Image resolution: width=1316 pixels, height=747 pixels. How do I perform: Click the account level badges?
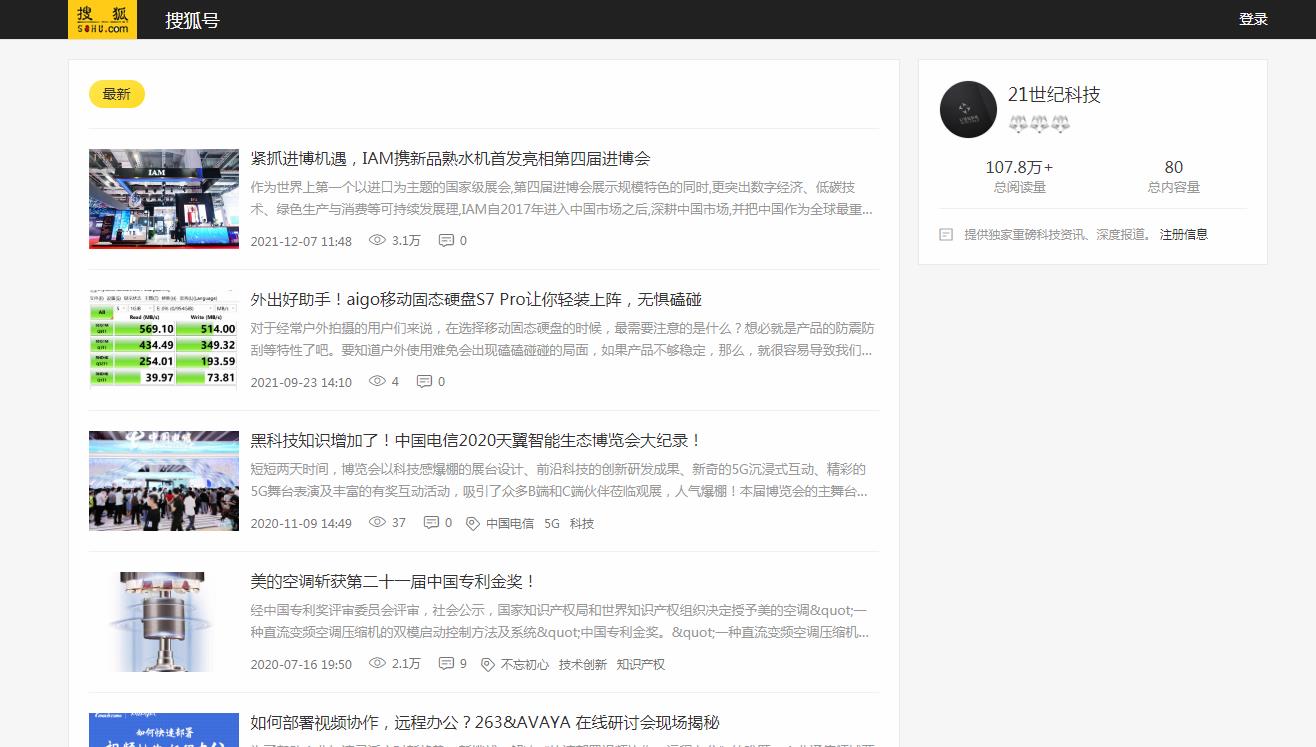click(x=1039, y=124)
